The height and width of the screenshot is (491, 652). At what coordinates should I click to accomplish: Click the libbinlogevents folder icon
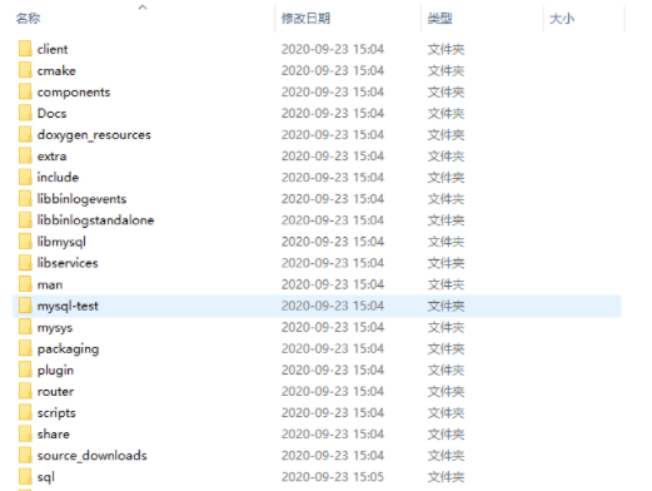coord(25,199)
